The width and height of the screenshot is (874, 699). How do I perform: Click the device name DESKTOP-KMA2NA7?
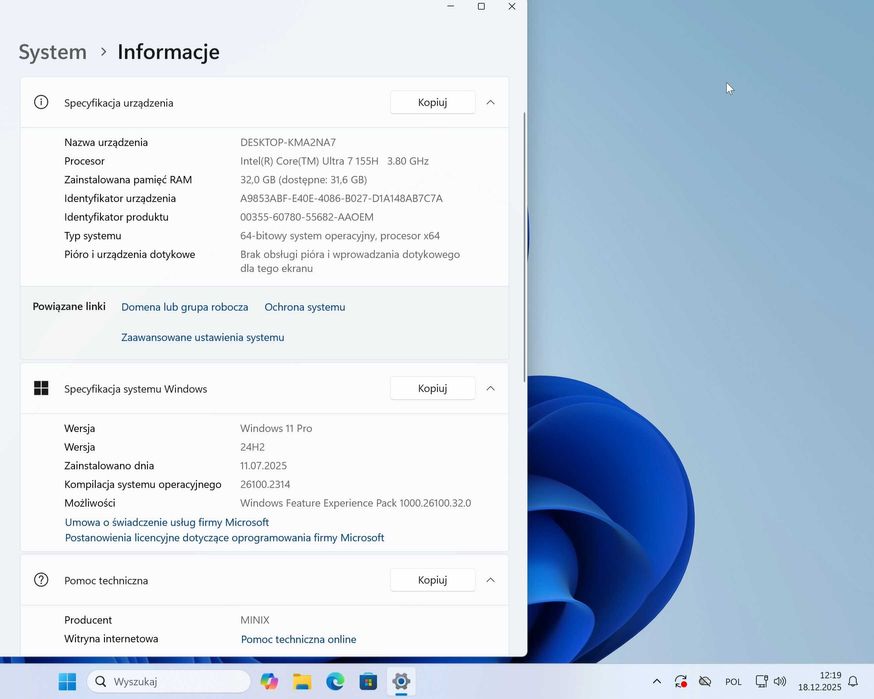coord(288,142)
